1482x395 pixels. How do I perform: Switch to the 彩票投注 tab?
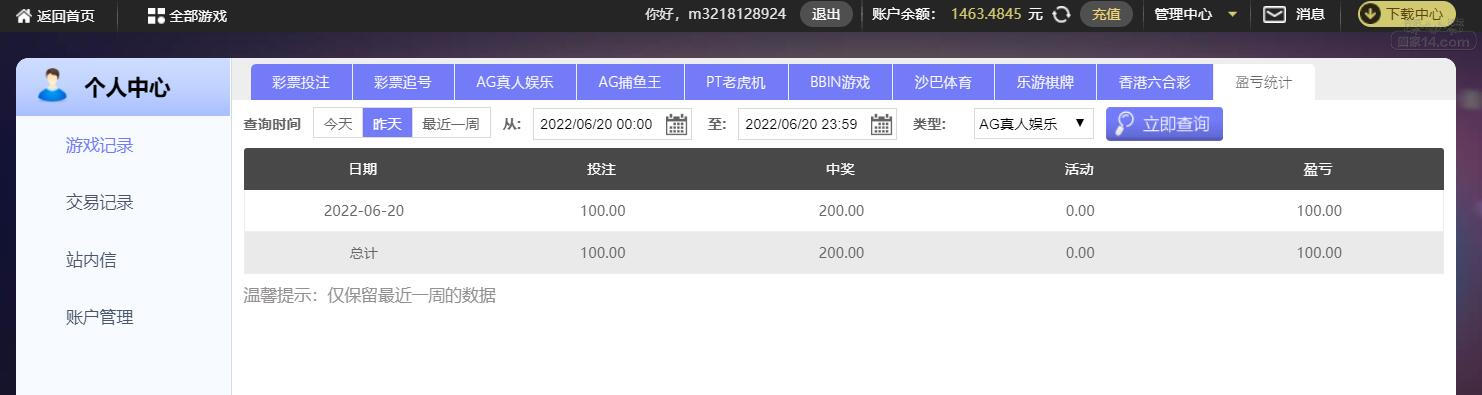(301, 82)
